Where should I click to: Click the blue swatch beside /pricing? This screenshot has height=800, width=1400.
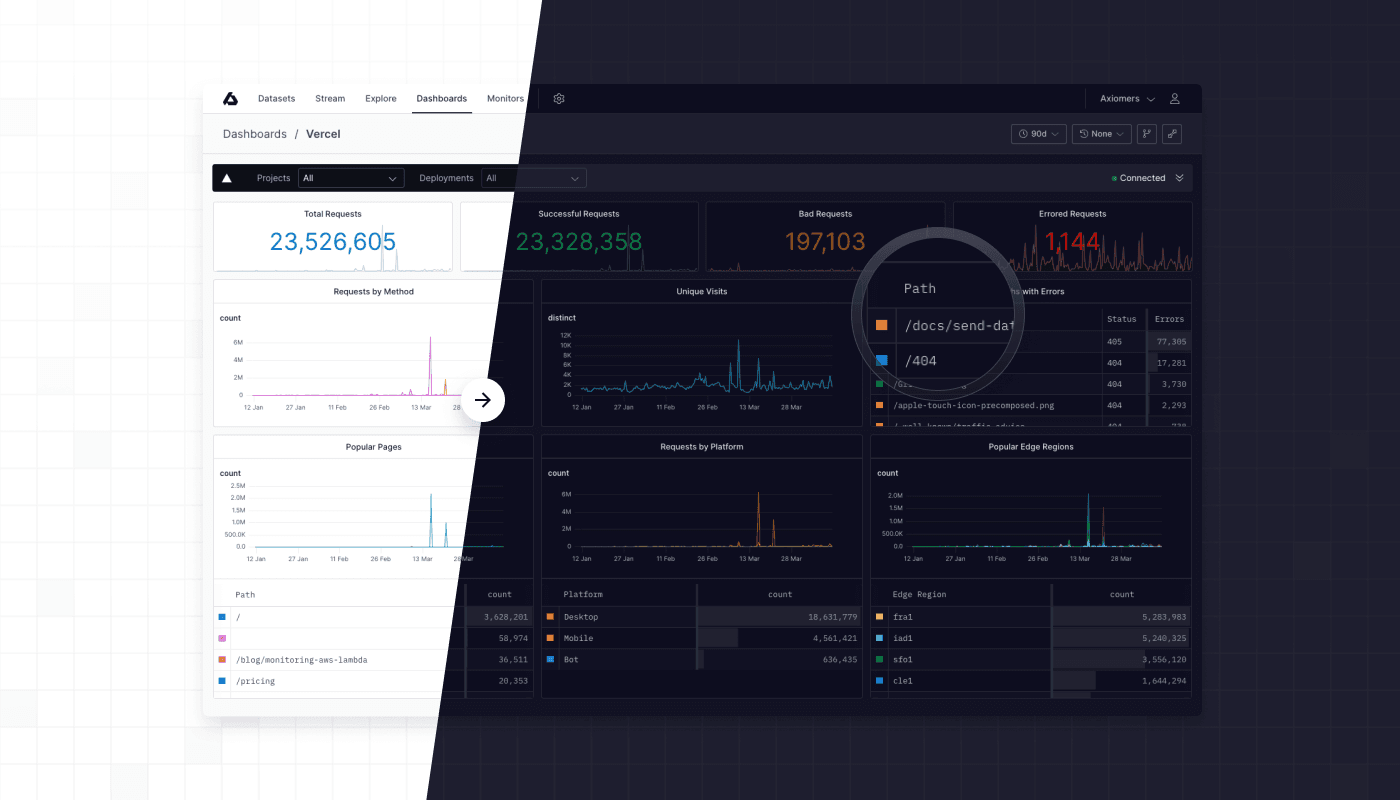coord(222,681)
